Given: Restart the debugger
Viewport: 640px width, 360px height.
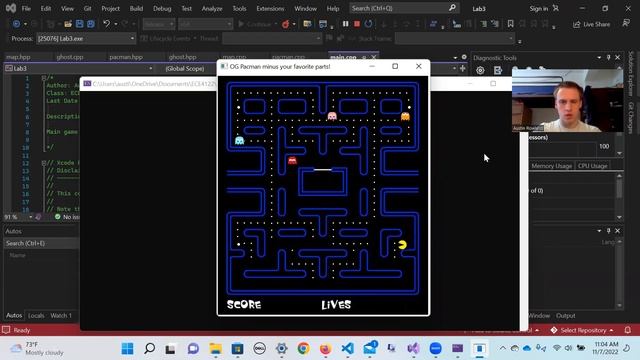Looking at the screenshot, I should click(x=369, y=24).
